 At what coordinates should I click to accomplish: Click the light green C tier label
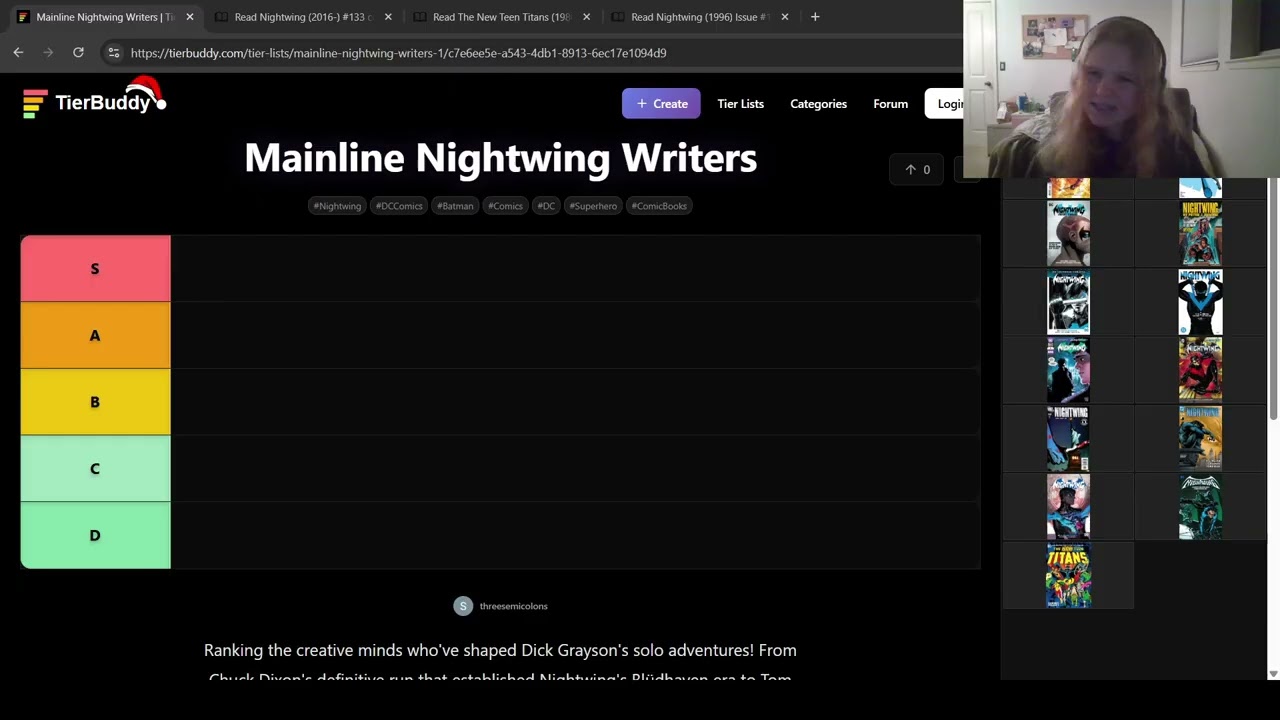95,468
